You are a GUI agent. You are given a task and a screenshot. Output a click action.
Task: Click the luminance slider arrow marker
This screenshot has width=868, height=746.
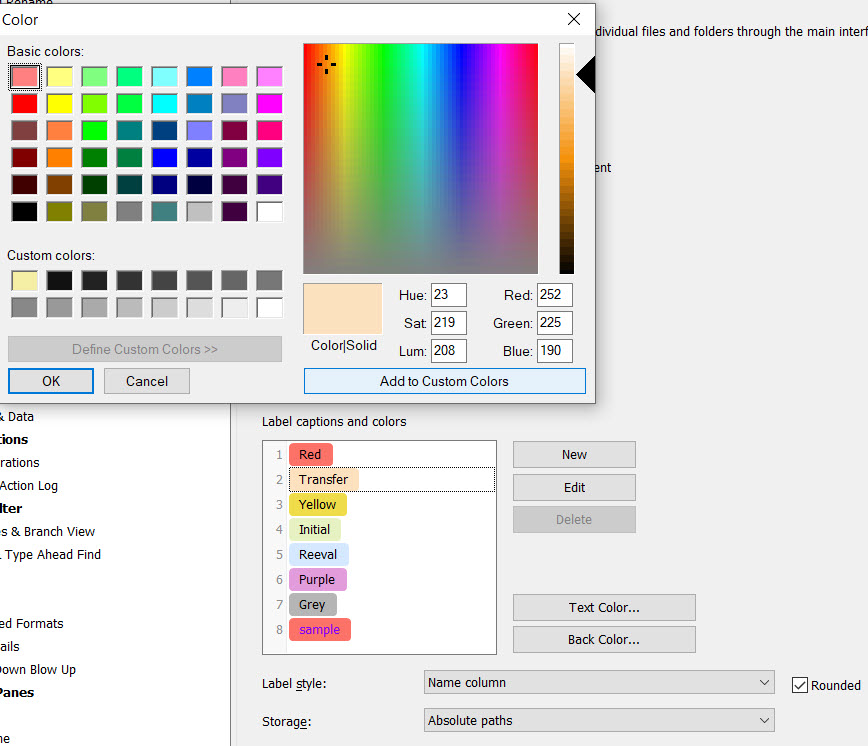(585, 75)
